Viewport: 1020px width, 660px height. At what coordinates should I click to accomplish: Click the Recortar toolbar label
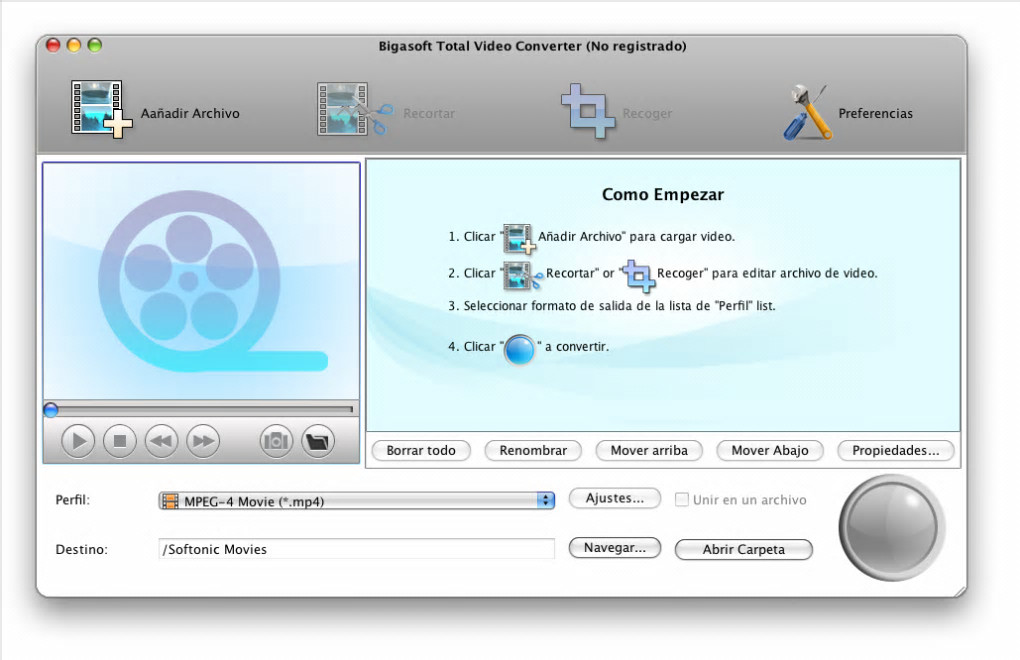(x=429, y=113)
